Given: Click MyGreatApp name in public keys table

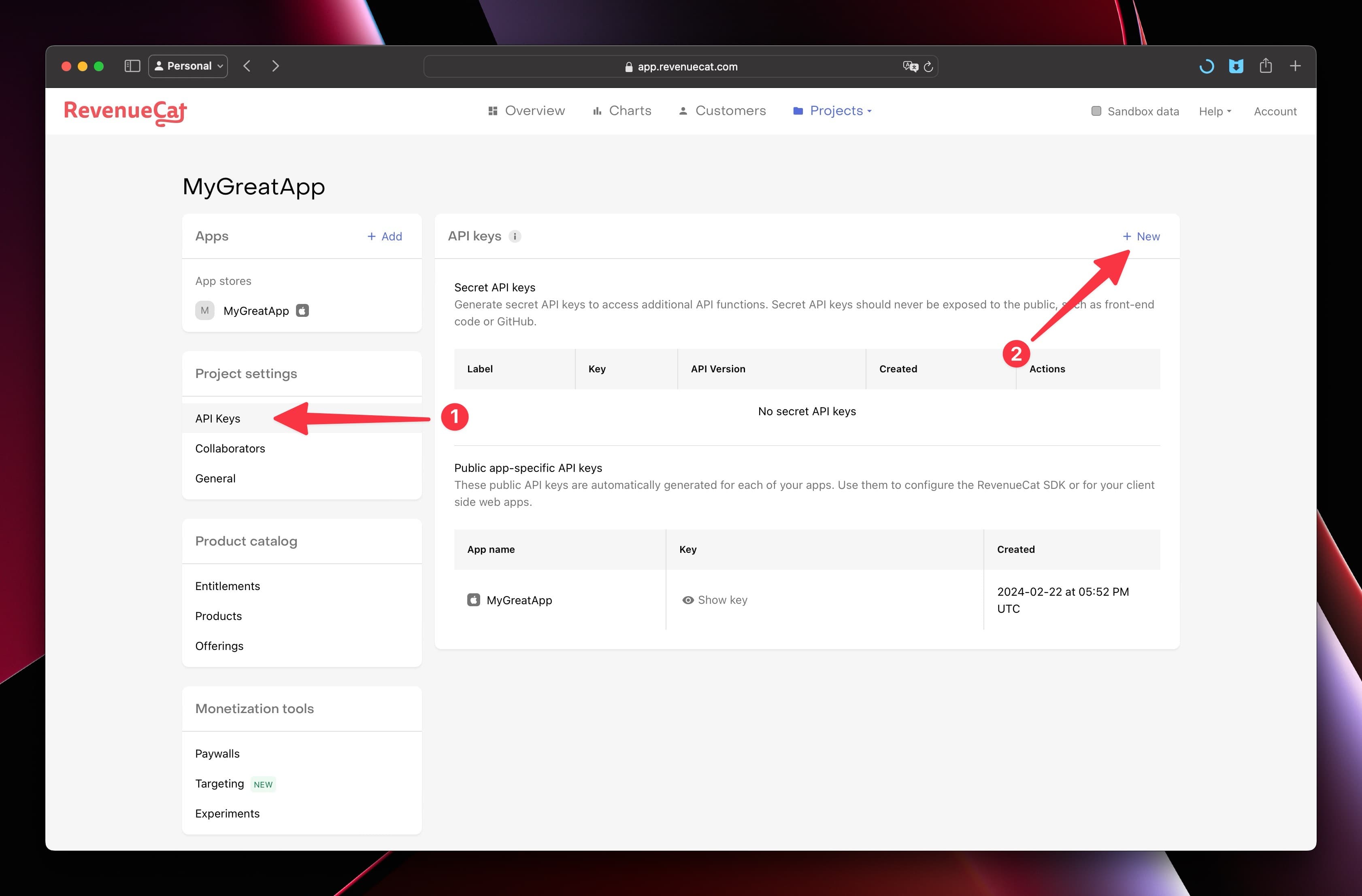Looking at the screenshot, I should pyautogui.click(x=519, y=600).
